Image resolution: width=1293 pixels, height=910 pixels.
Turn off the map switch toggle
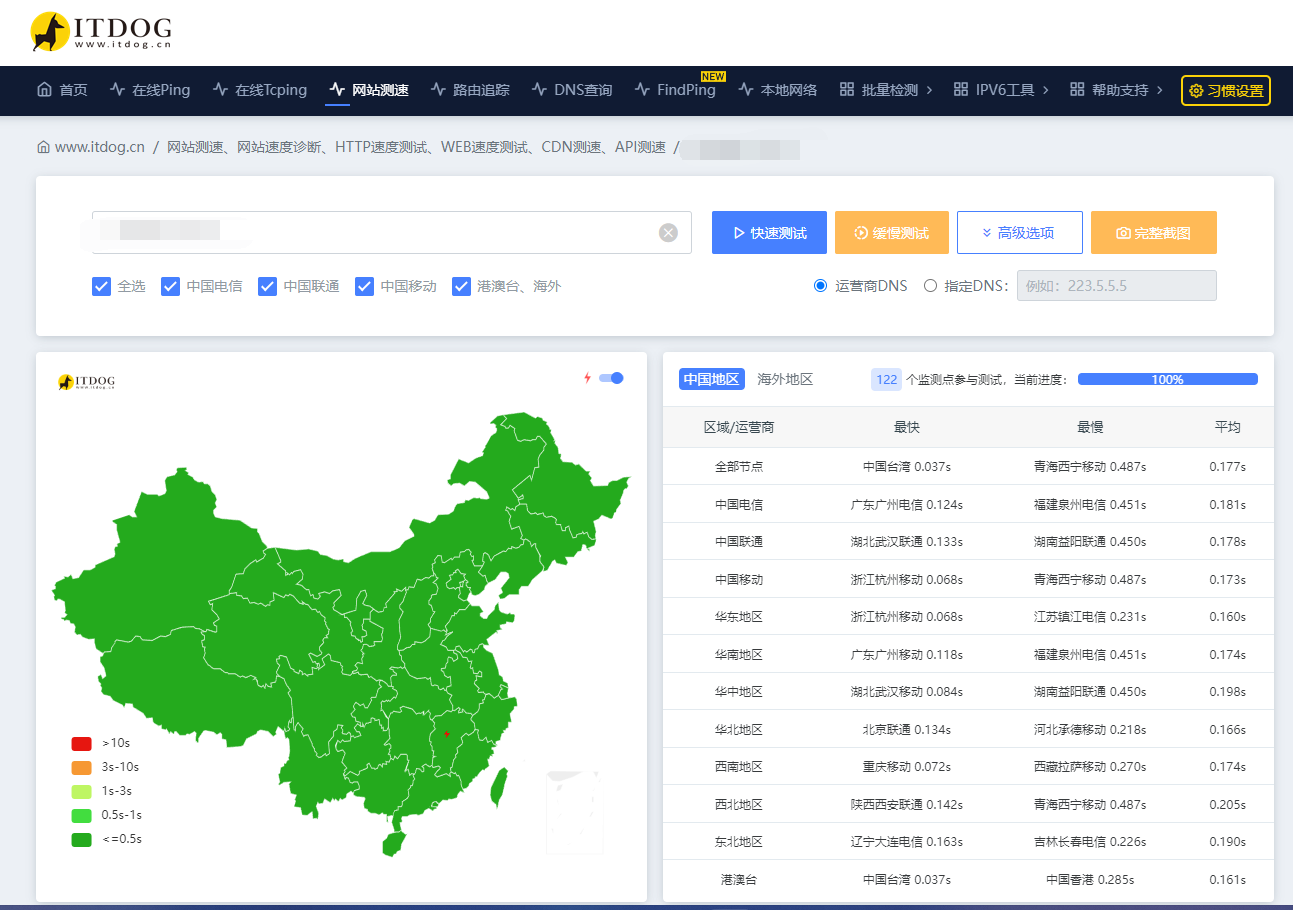tap(611, 378)
